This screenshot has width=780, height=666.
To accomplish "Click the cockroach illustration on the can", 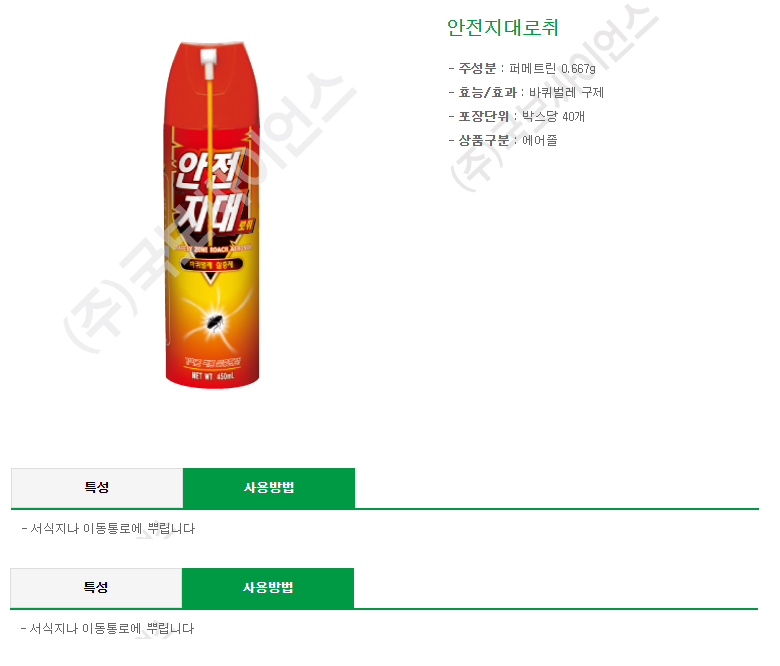I will [x=215, y=322].
